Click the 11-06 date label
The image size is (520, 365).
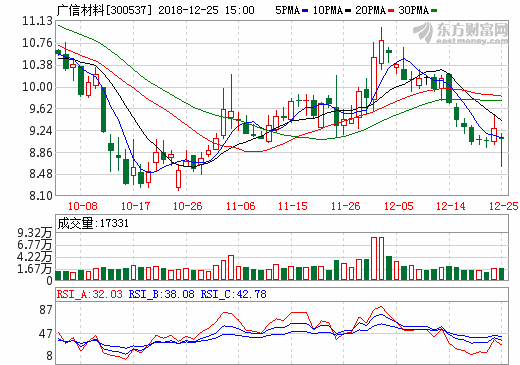[x=240, y=206]
